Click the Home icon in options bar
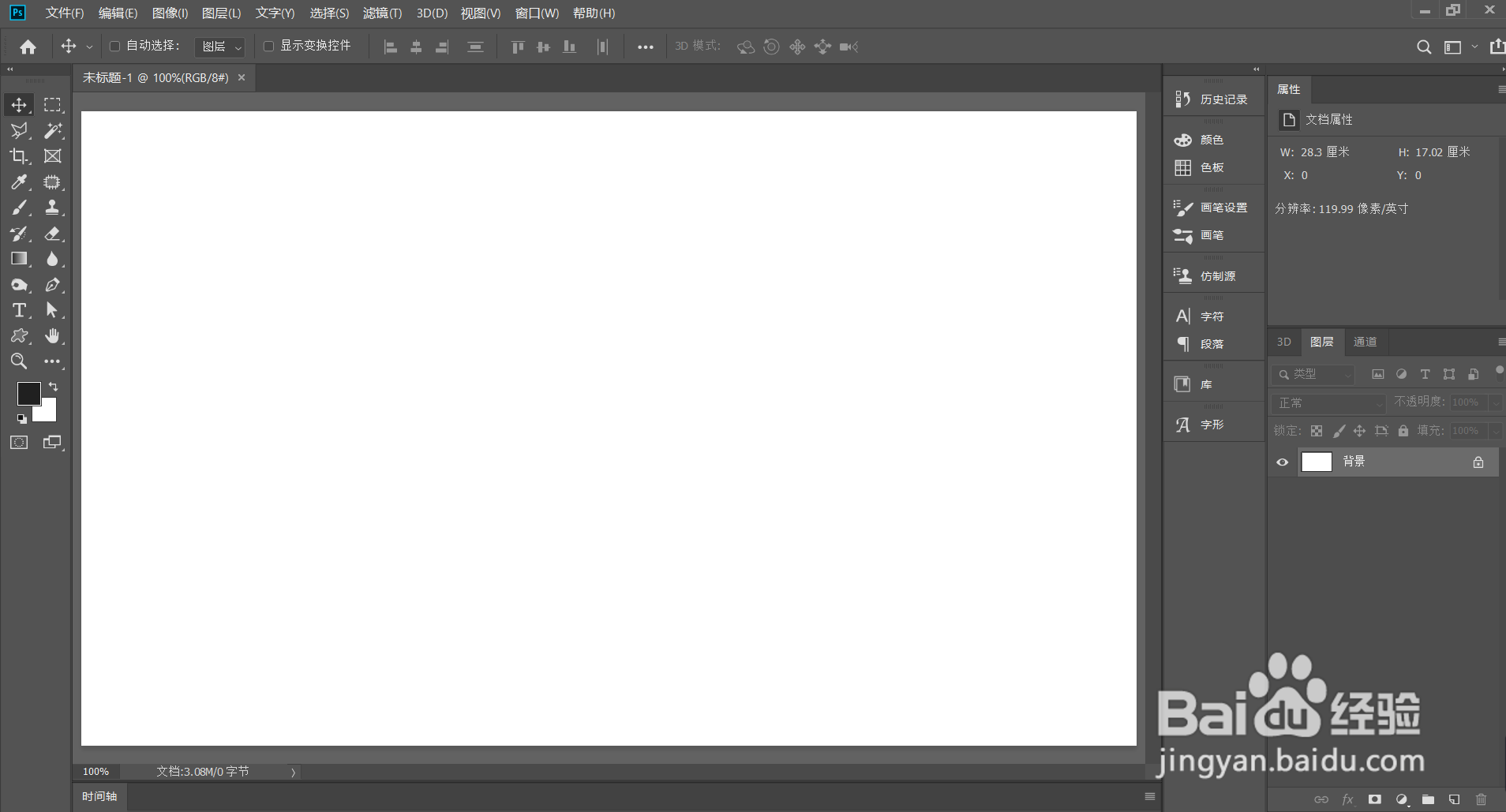The image size is (1506, 812). click(x=28, y=47)
